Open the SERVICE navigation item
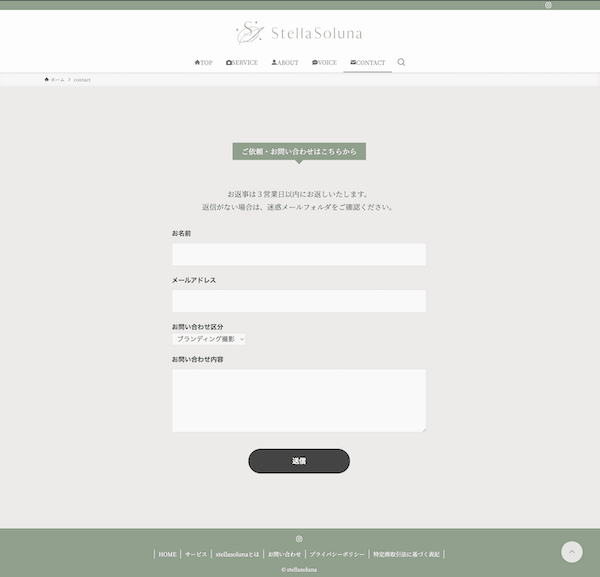The height and width of the screenshot is (577, 600). point(242,63)
